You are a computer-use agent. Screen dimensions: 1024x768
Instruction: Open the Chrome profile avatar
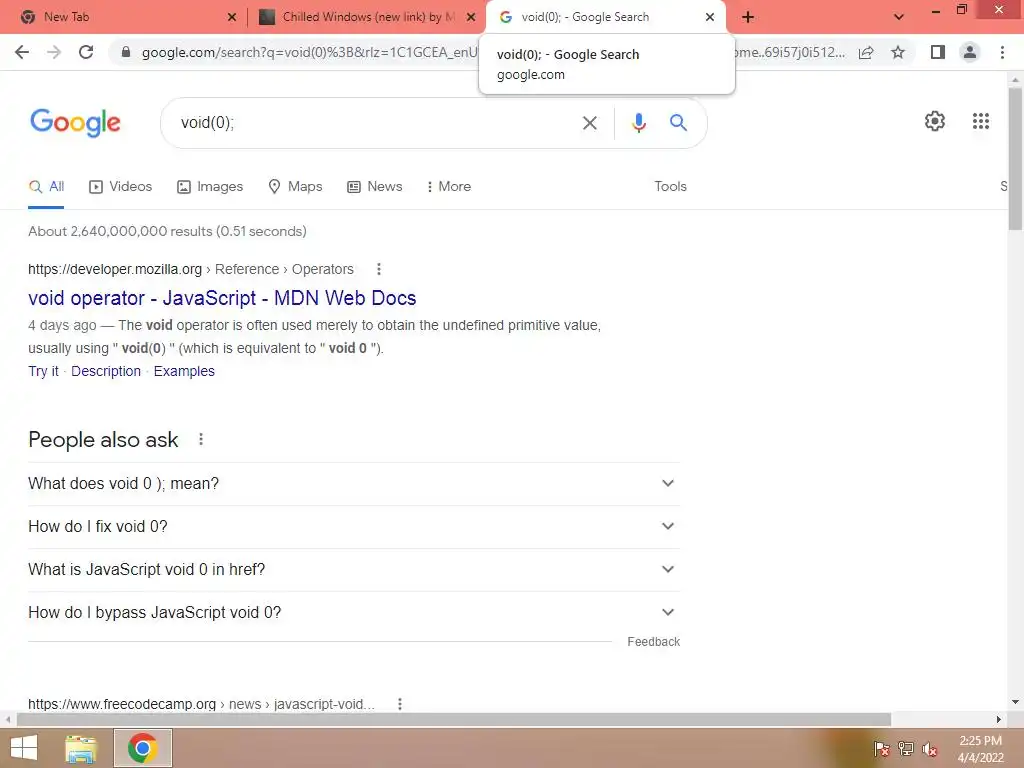click(x=970, y=52)
